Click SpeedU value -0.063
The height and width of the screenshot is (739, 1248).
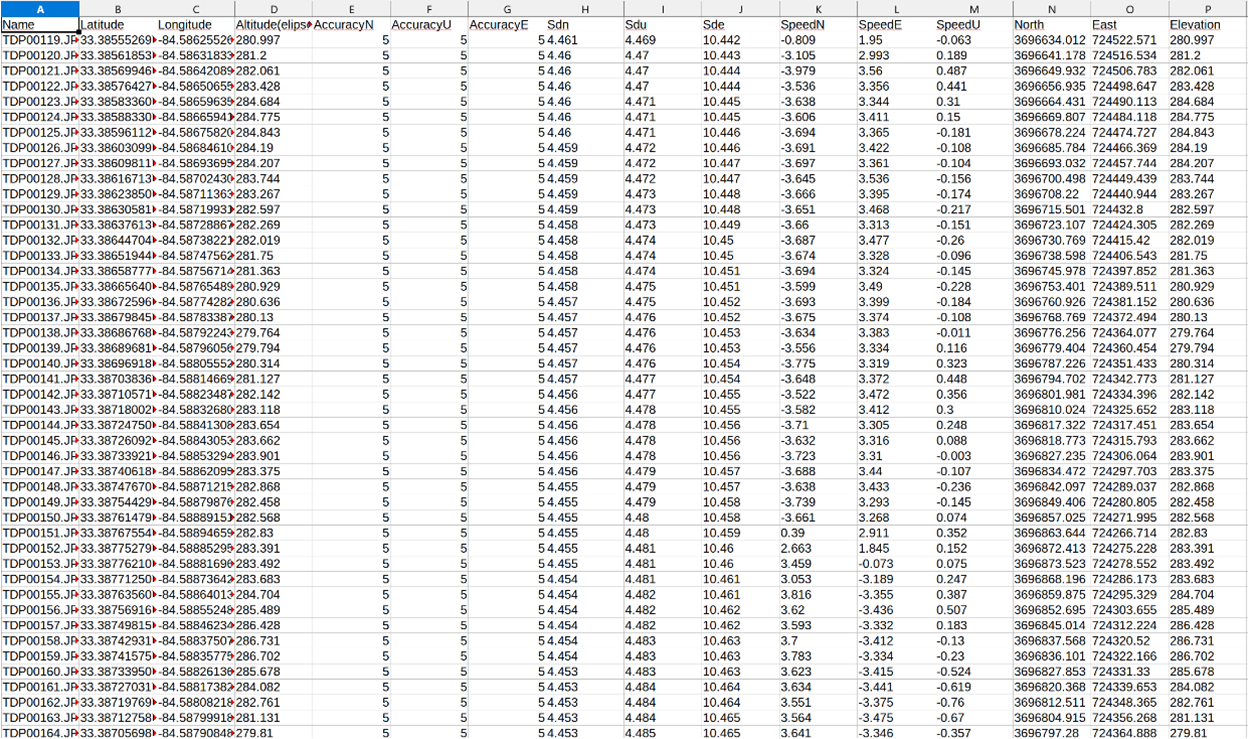[954, 40]
